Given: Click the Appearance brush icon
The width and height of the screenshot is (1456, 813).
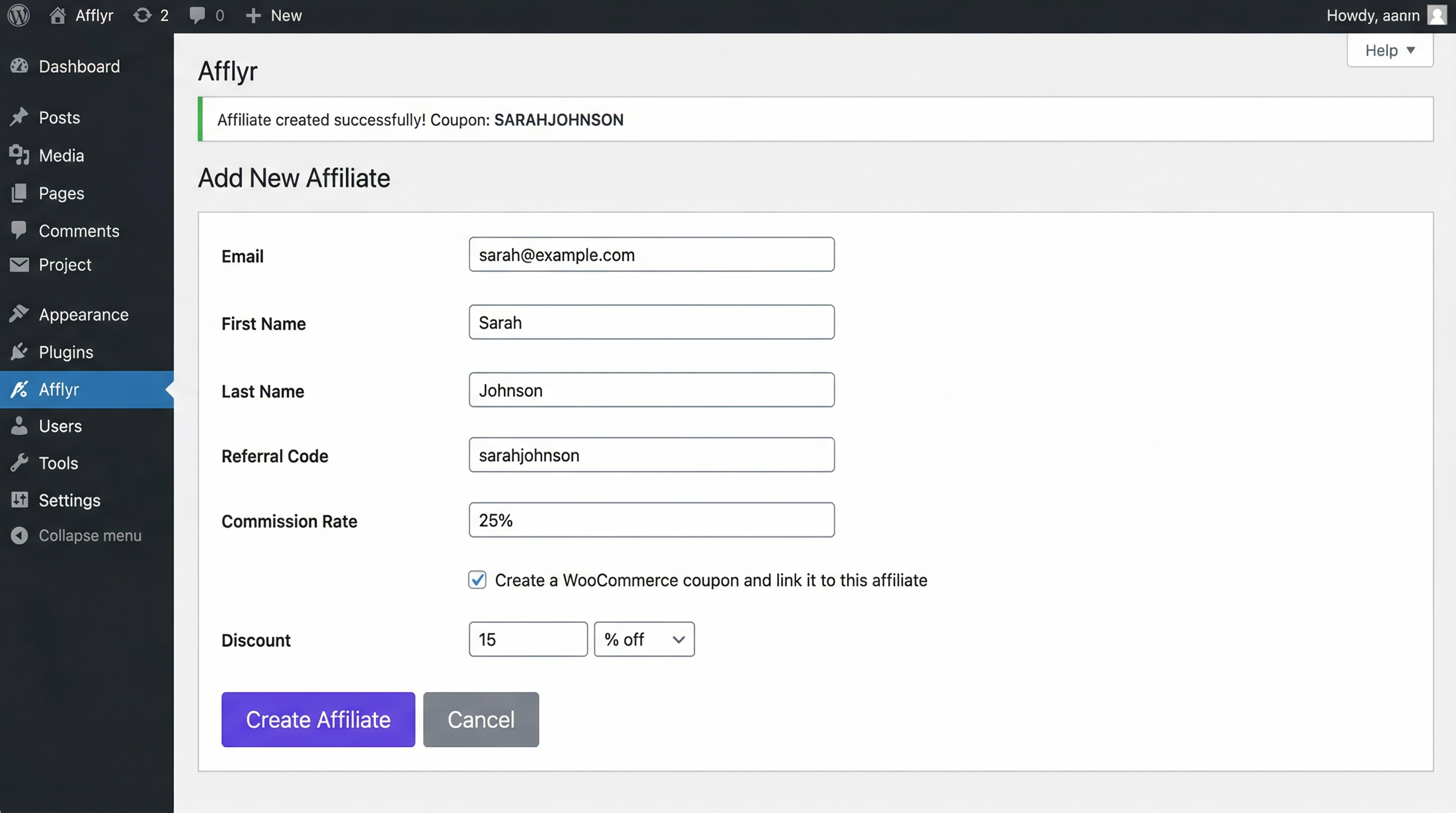Looking at the screenshot, I should [x=19, y=314].
